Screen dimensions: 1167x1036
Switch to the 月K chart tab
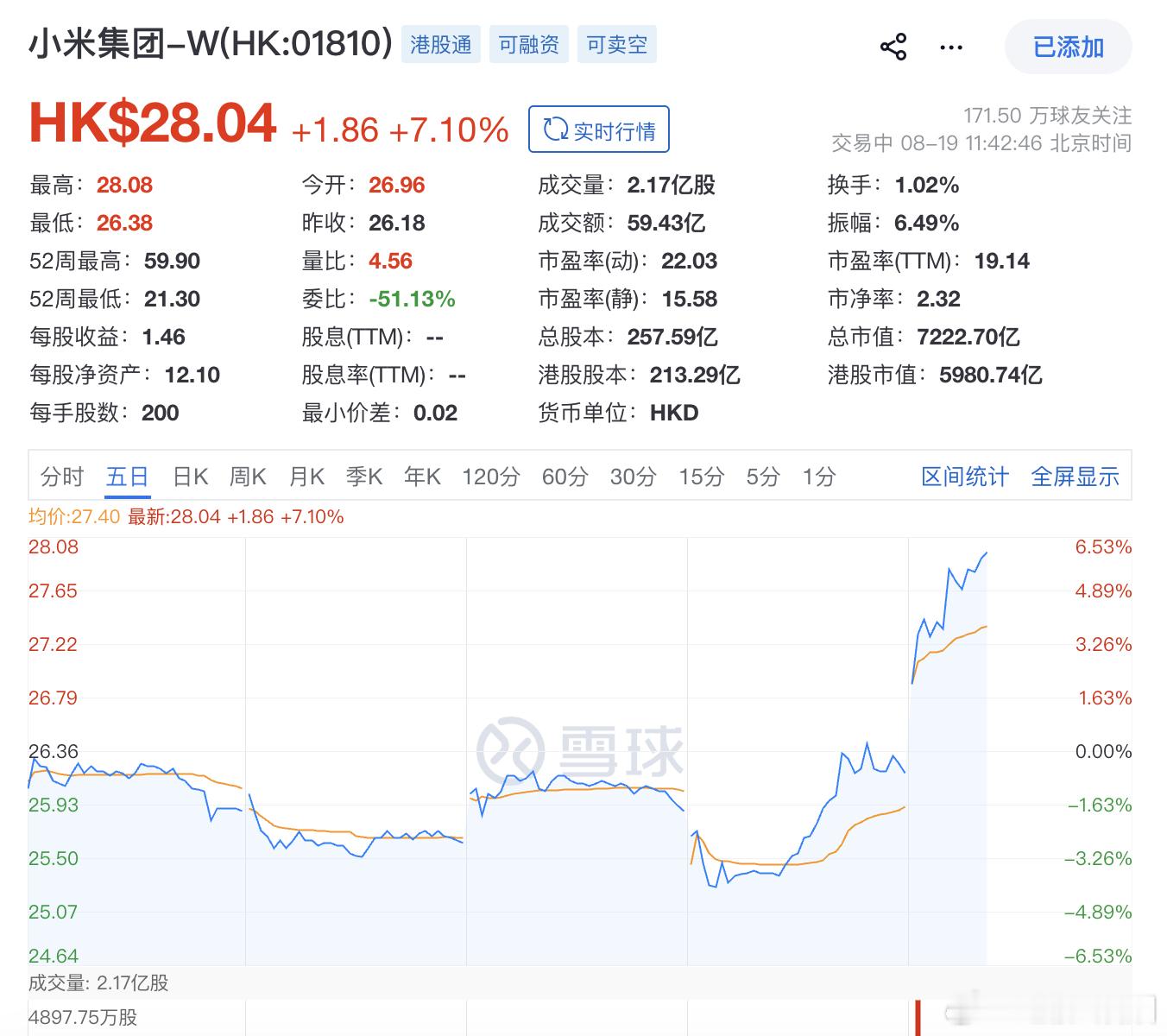tap(306, 477)
